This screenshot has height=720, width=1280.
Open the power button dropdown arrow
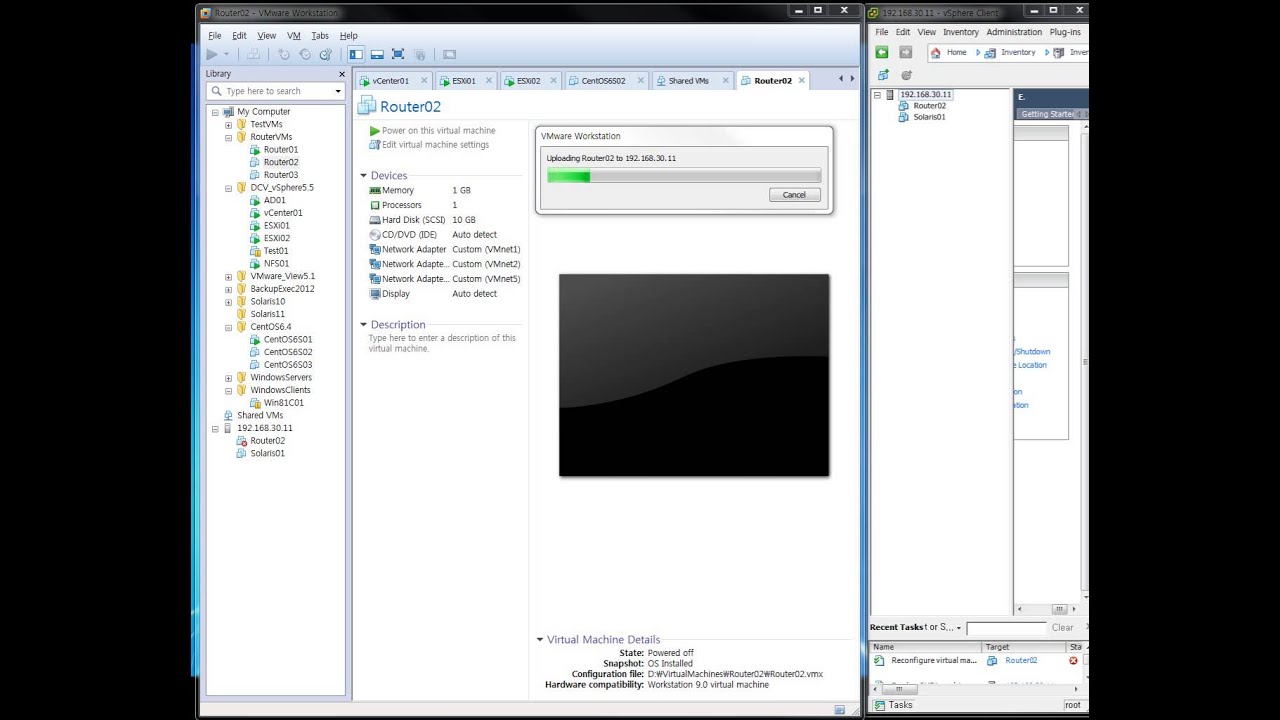click(x=226, y=55)
